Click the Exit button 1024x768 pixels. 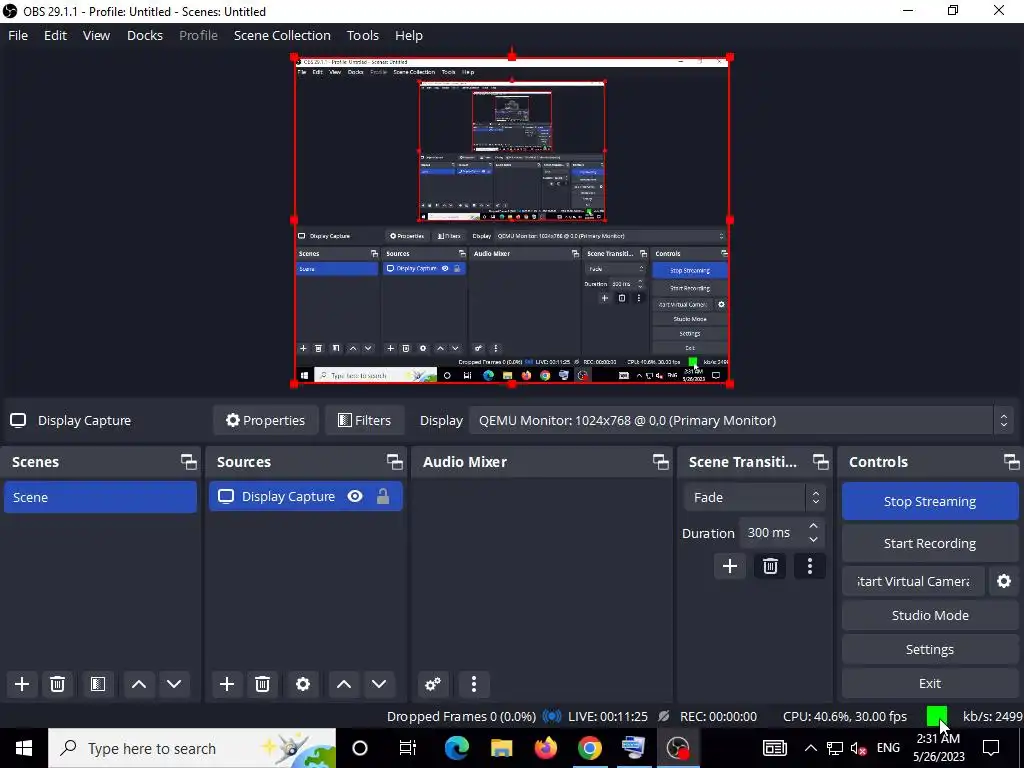pos(929,683)
